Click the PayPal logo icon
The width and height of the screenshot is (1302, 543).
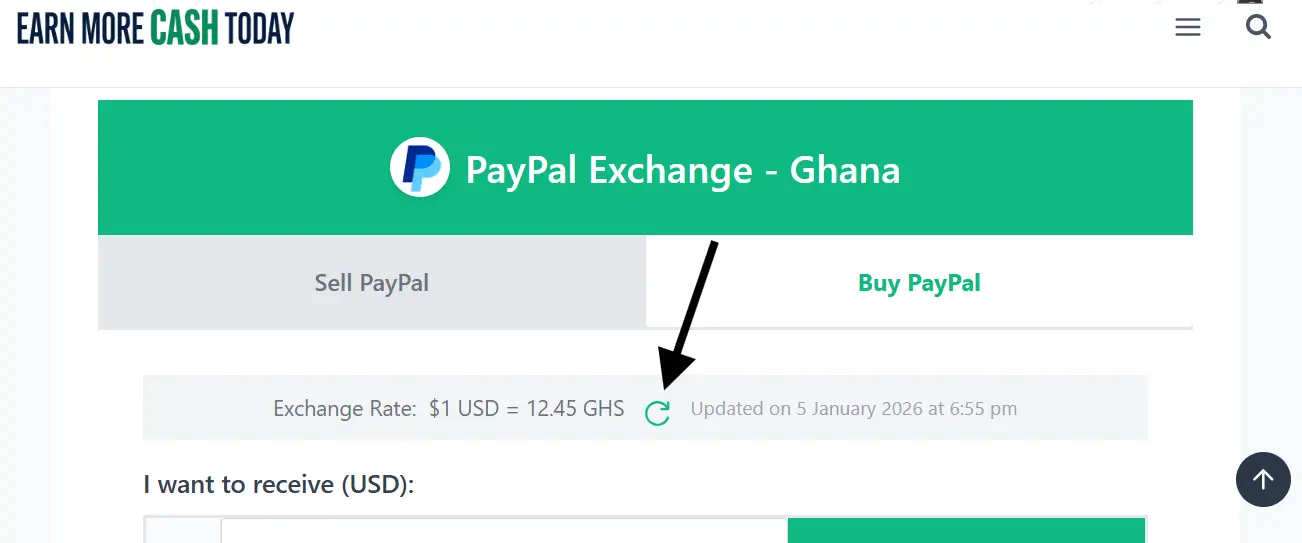point(419,168)
